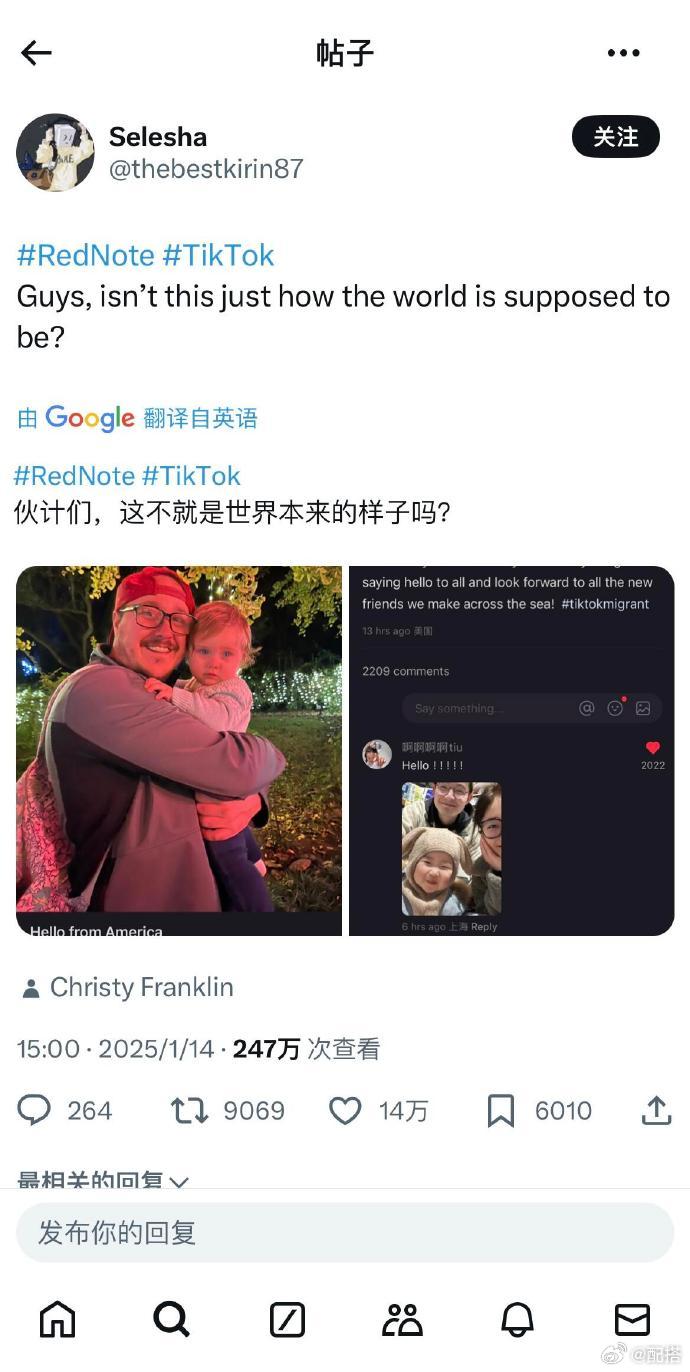Screen dimensions: 690x1372
Task: Follow Selesha with the 关注 button
Action: click(616, 137)
